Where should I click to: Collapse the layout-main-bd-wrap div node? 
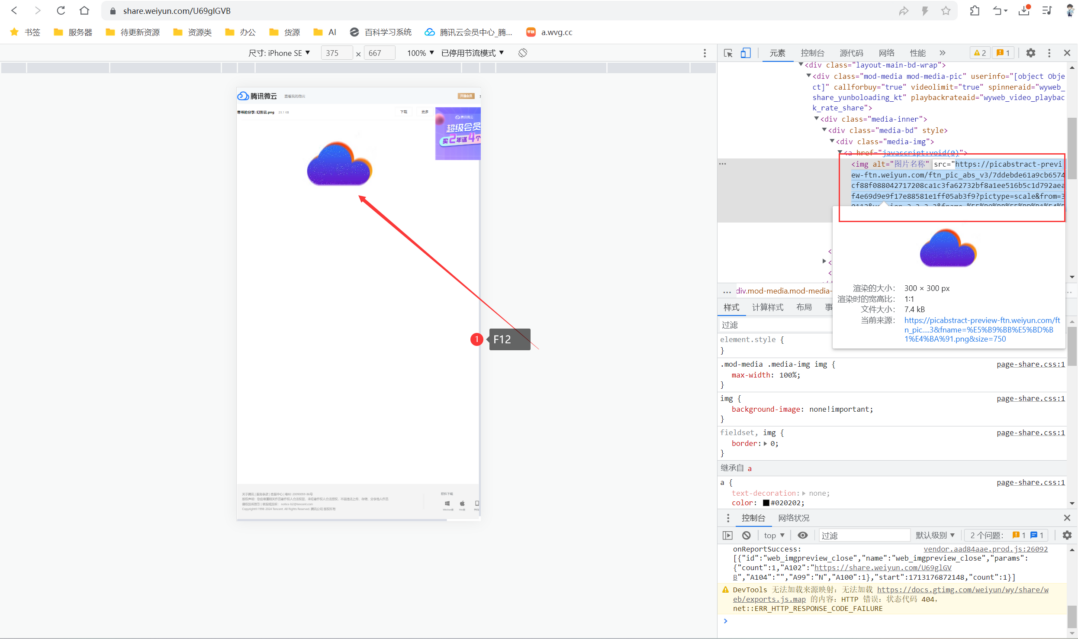(x=802, y=65)
